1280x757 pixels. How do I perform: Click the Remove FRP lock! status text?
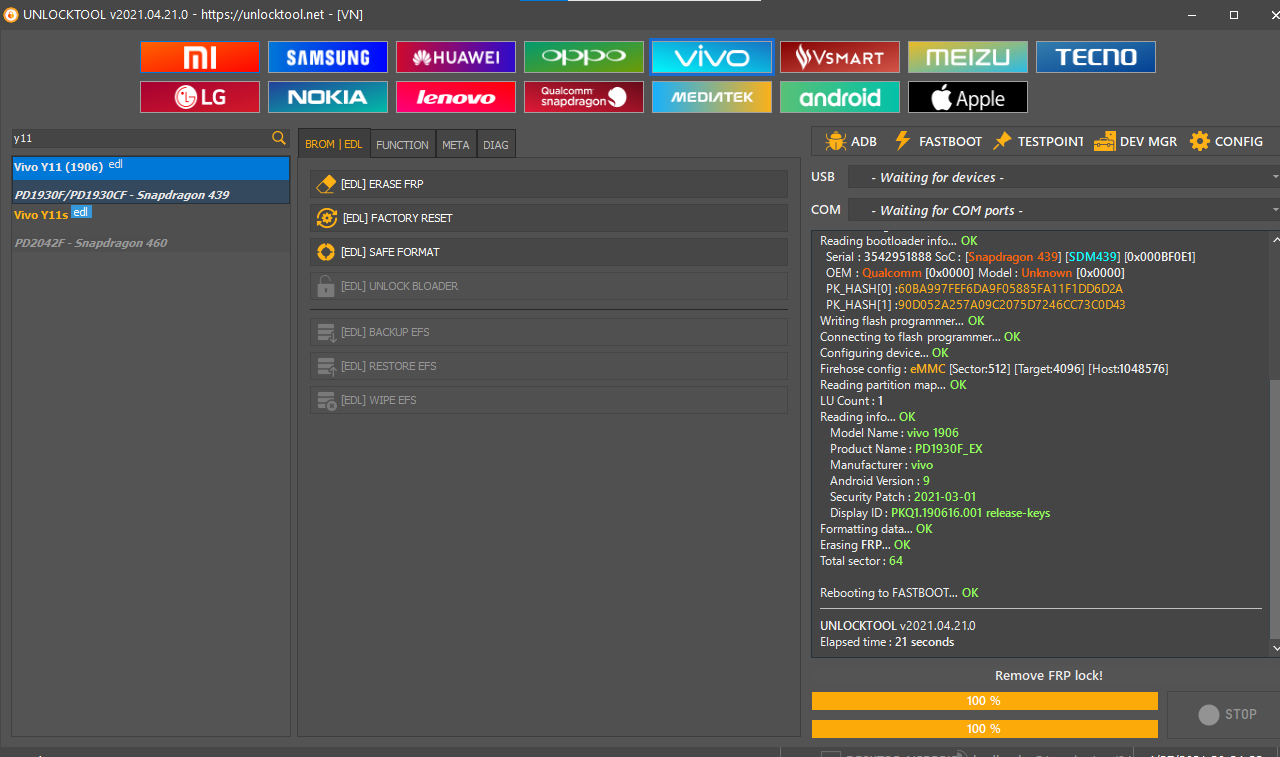coord(1049,676)
